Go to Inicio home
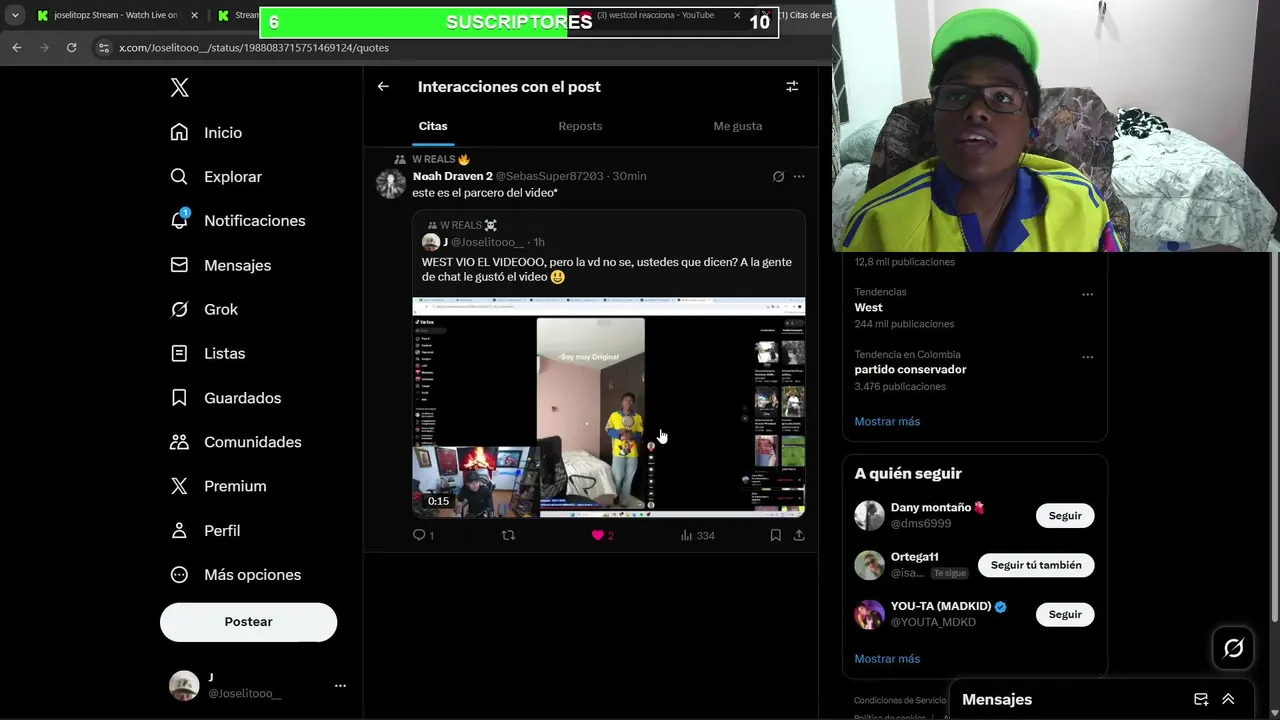The width and height of the screenshot is (1280, 720). click(207, 133)
